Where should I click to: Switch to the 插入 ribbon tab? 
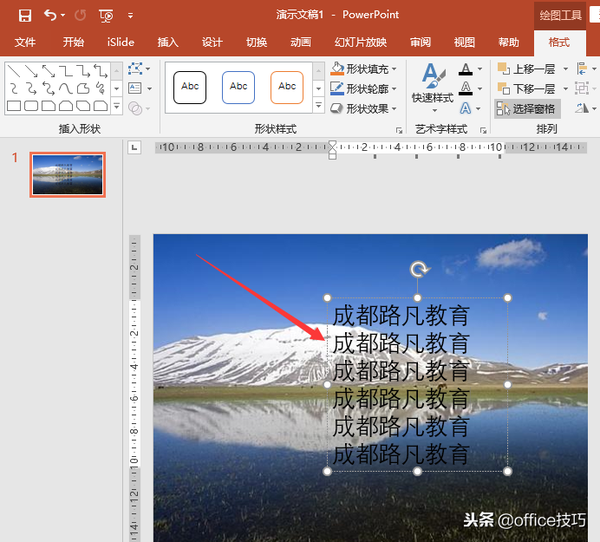pos(168,43)
